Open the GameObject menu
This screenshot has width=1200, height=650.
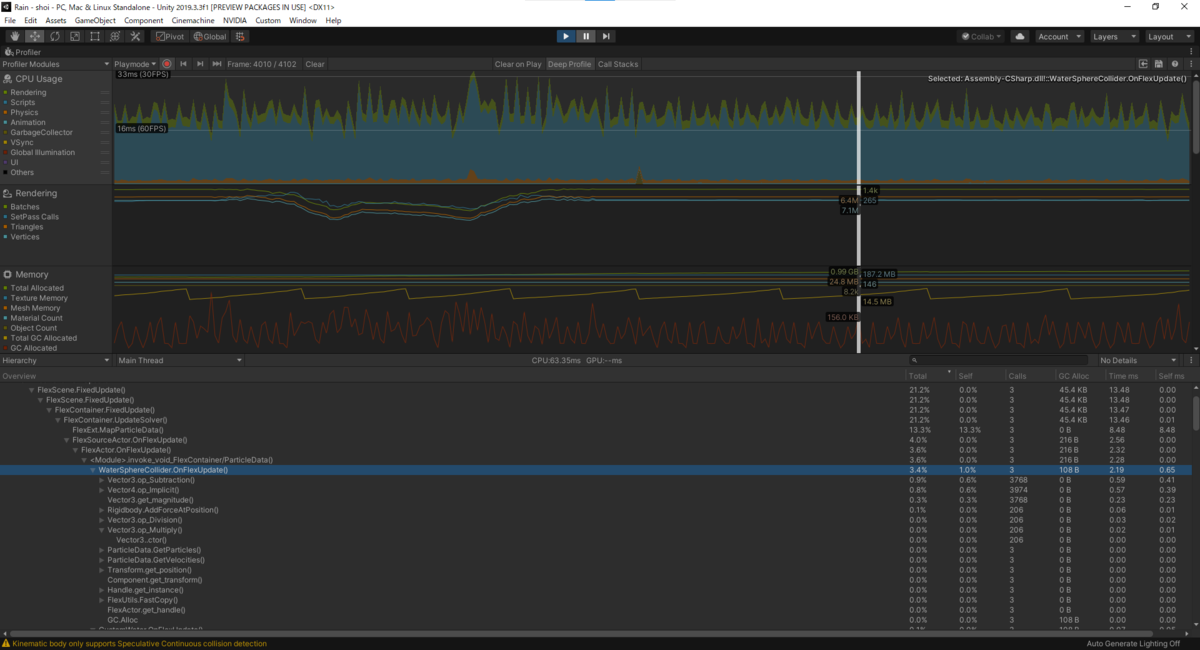click(95, 20)
